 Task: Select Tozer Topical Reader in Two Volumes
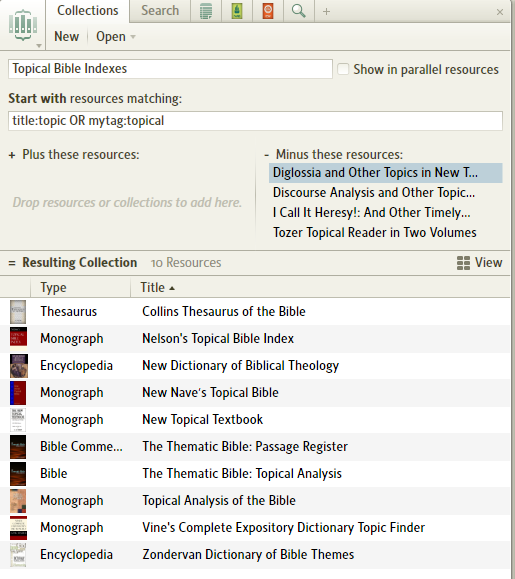pos(375,233)
